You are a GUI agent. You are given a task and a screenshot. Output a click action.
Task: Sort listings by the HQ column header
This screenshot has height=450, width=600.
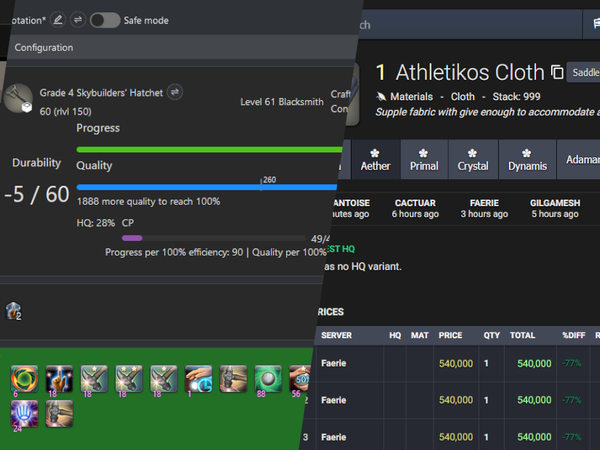pos(395,335)
